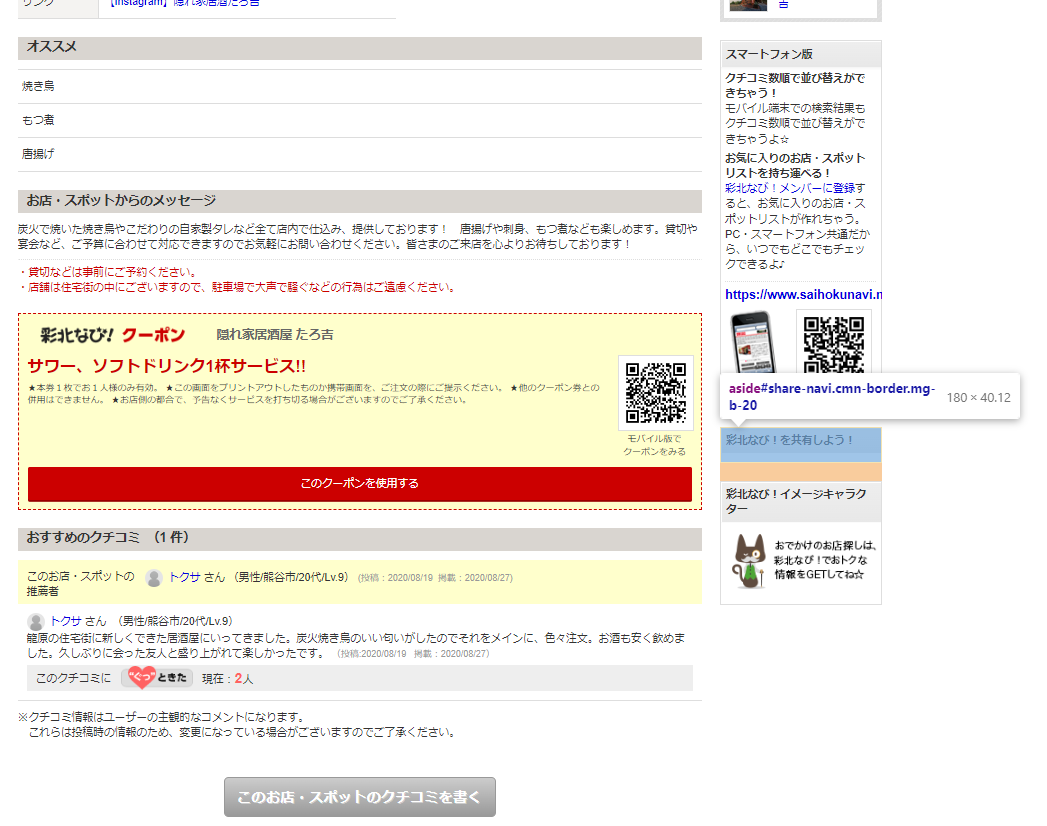Click the avatar next to the recommended reviewer row
Image resolution: width=1047 pixels, height=826 pixels.
(153, 578)
